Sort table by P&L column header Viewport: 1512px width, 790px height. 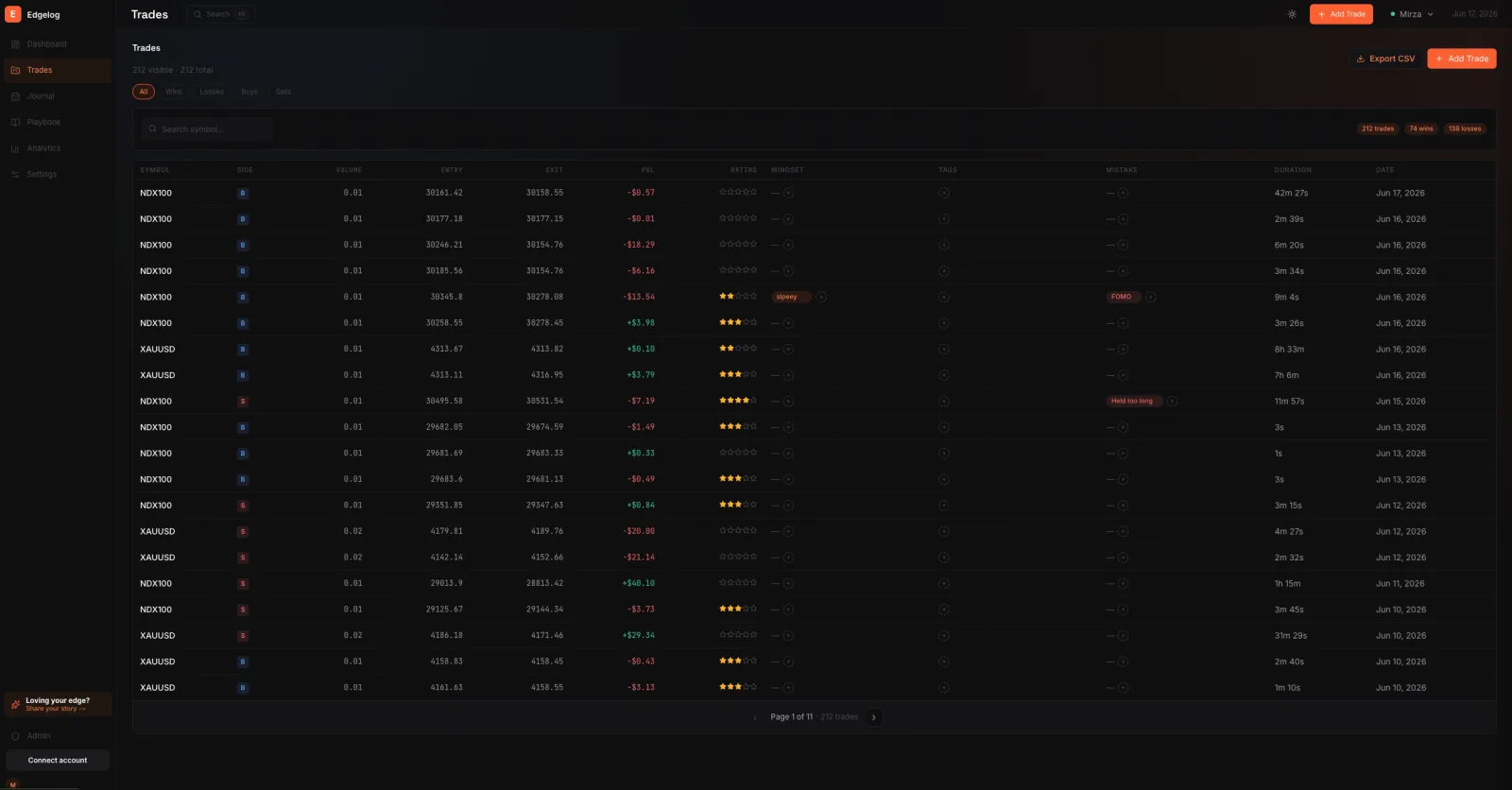648,170
